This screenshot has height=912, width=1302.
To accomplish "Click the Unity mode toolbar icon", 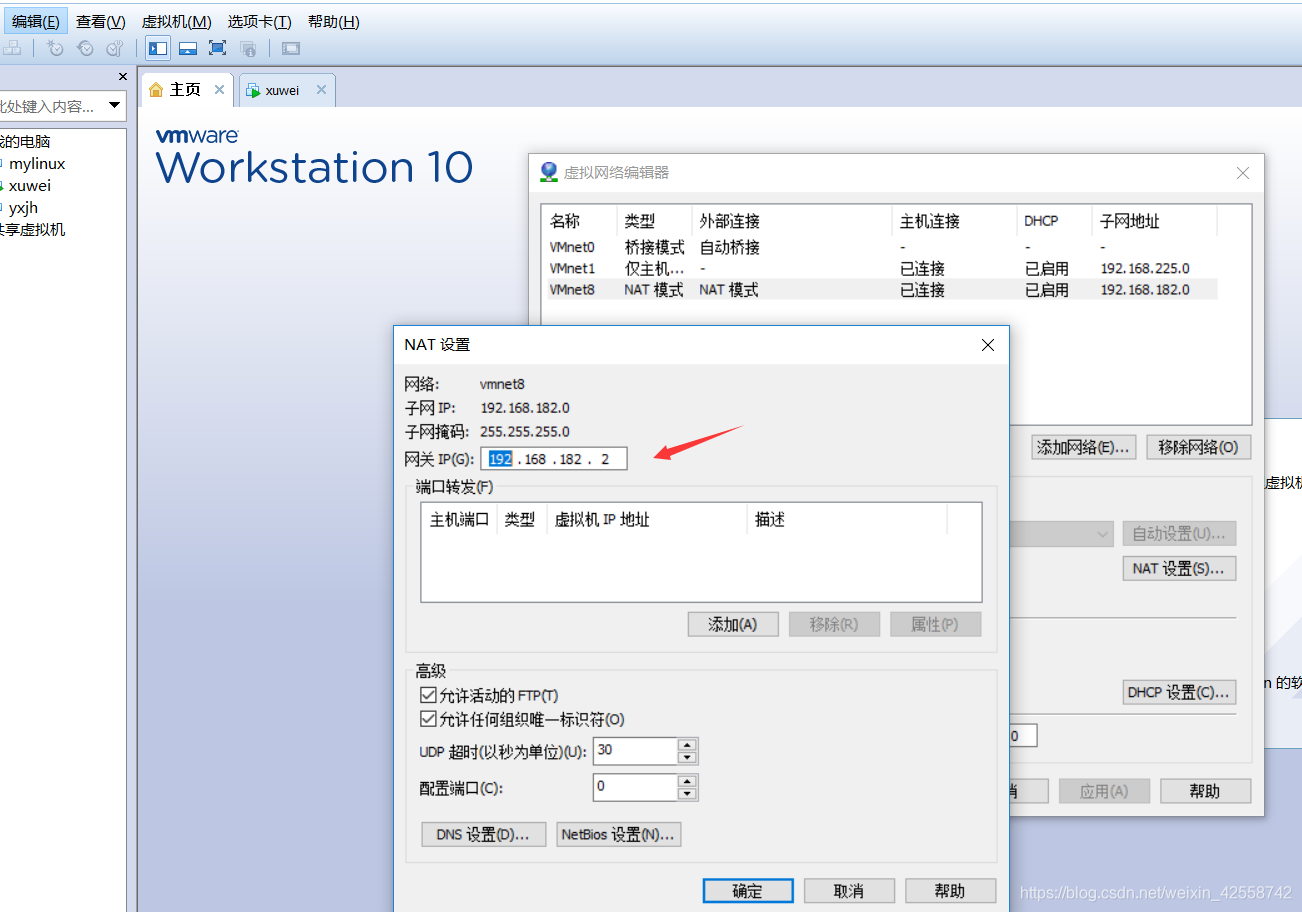I will pyautogui.click(x=248, y=48).
